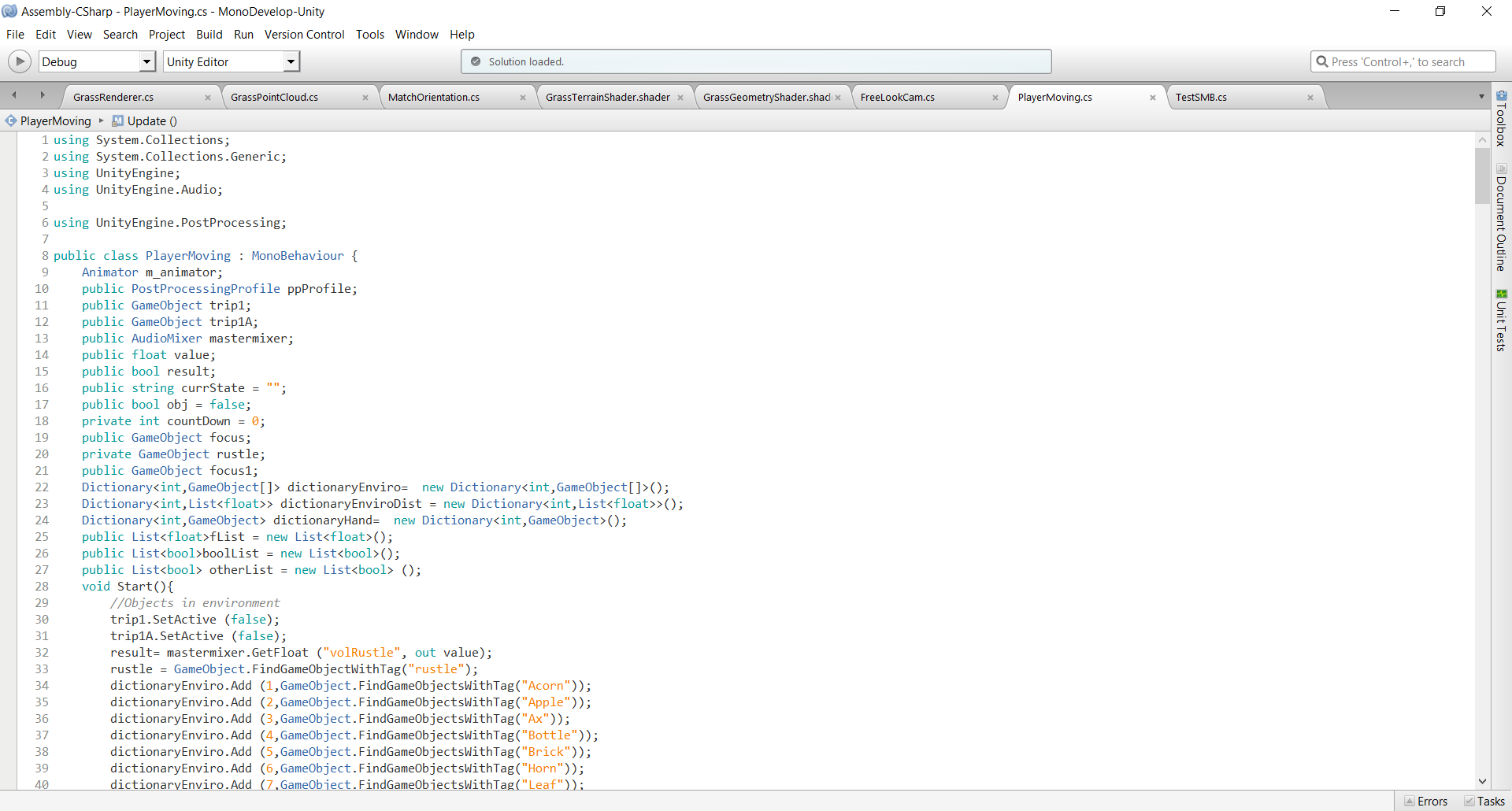Close the FreeLookCam.cs tab
Viewport: 1512px width, 811px height.
click(x=995, y=98)
